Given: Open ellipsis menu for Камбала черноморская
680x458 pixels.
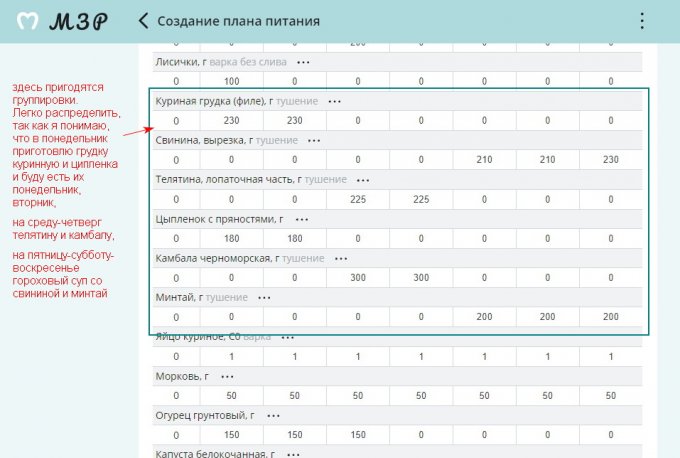Looking at the screenshot, I should (x=340, y=258).
